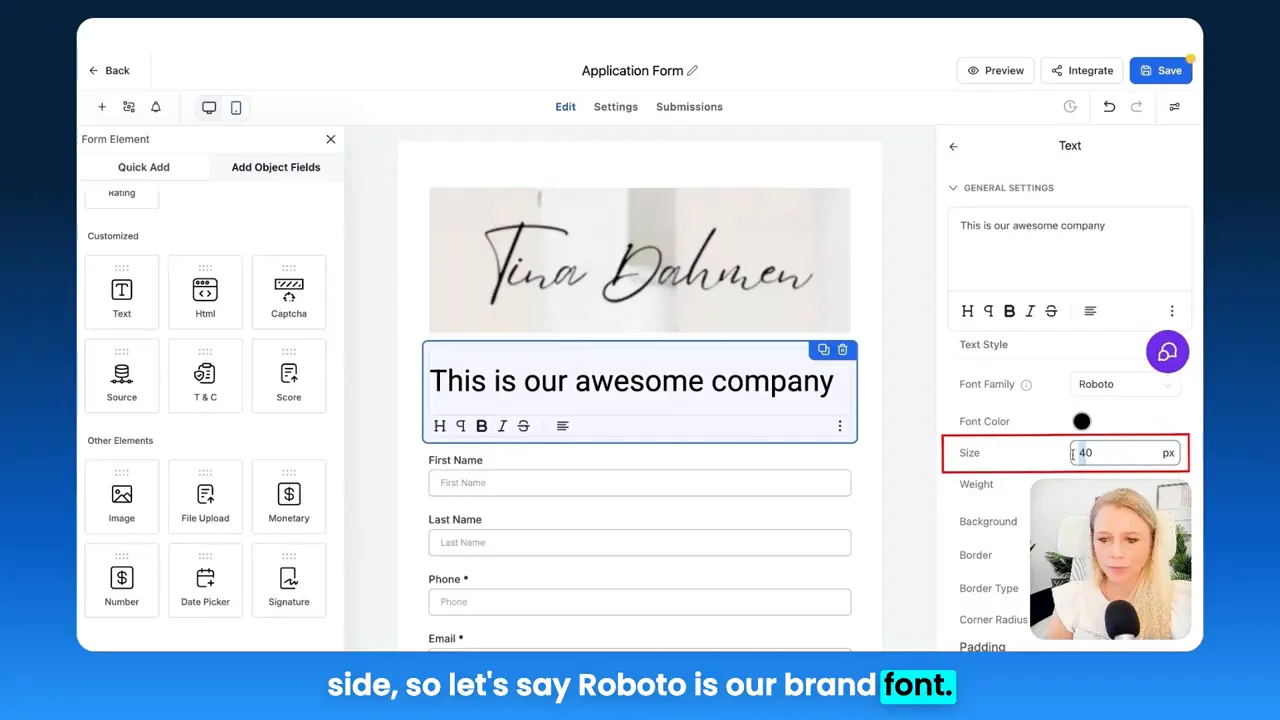Pick the Font Color swatch

coord(1081,421)
